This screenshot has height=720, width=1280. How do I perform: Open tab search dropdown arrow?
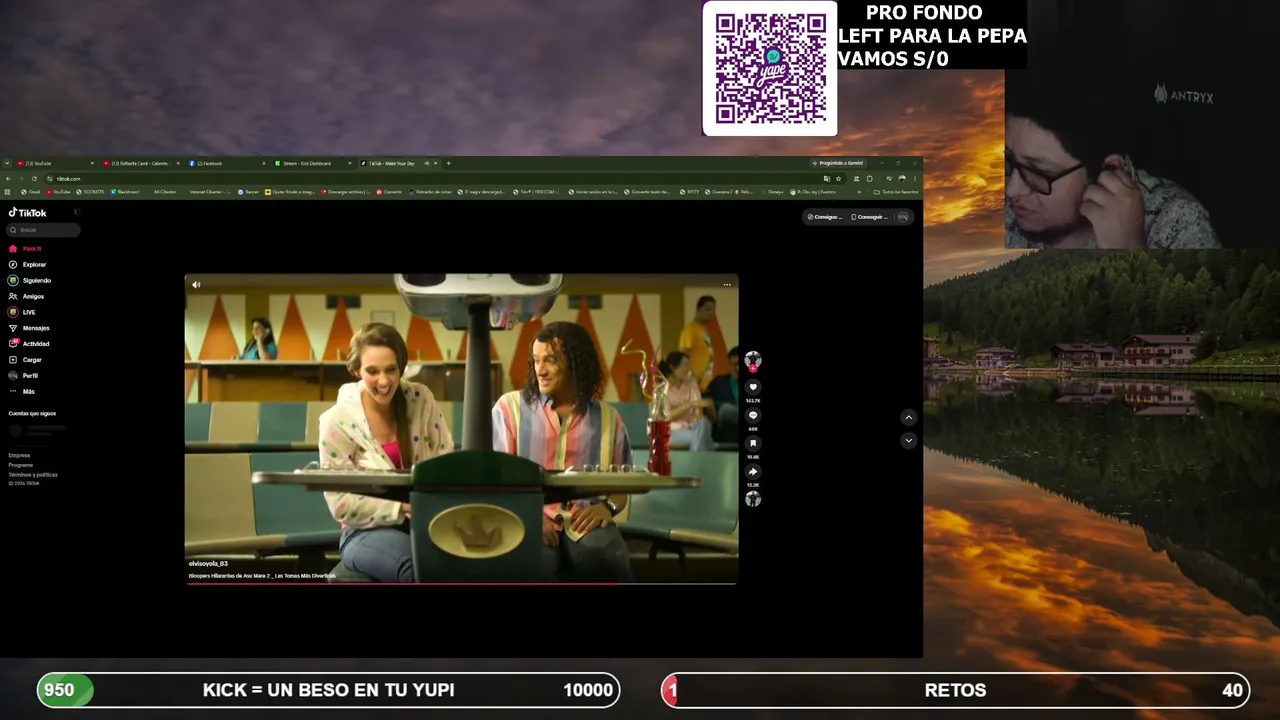coord(6,163)
